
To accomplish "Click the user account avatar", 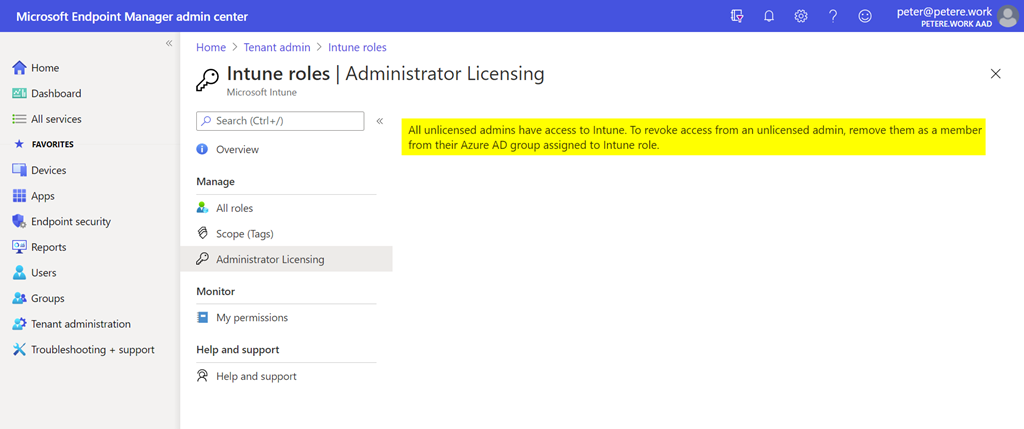I will [x=1007, y=16].
